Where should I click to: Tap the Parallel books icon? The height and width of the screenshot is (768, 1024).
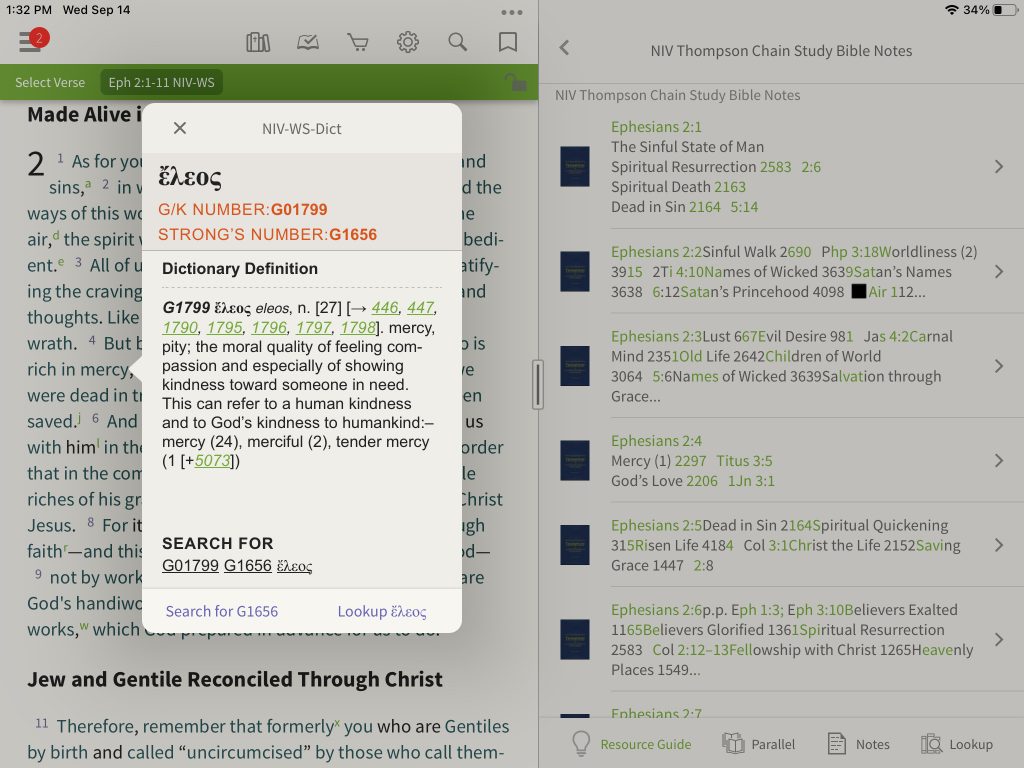click(x=733, y=743)
